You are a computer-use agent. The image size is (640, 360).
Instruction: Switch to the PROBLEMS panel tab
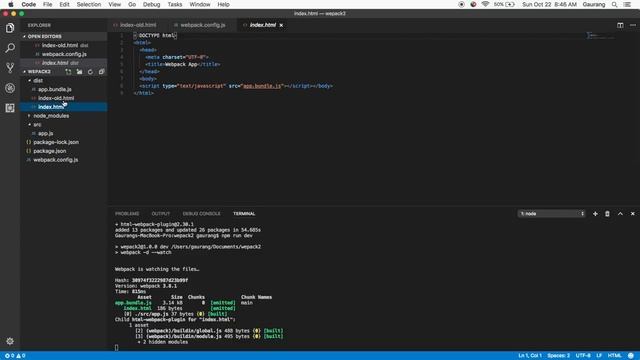point(127,214)
